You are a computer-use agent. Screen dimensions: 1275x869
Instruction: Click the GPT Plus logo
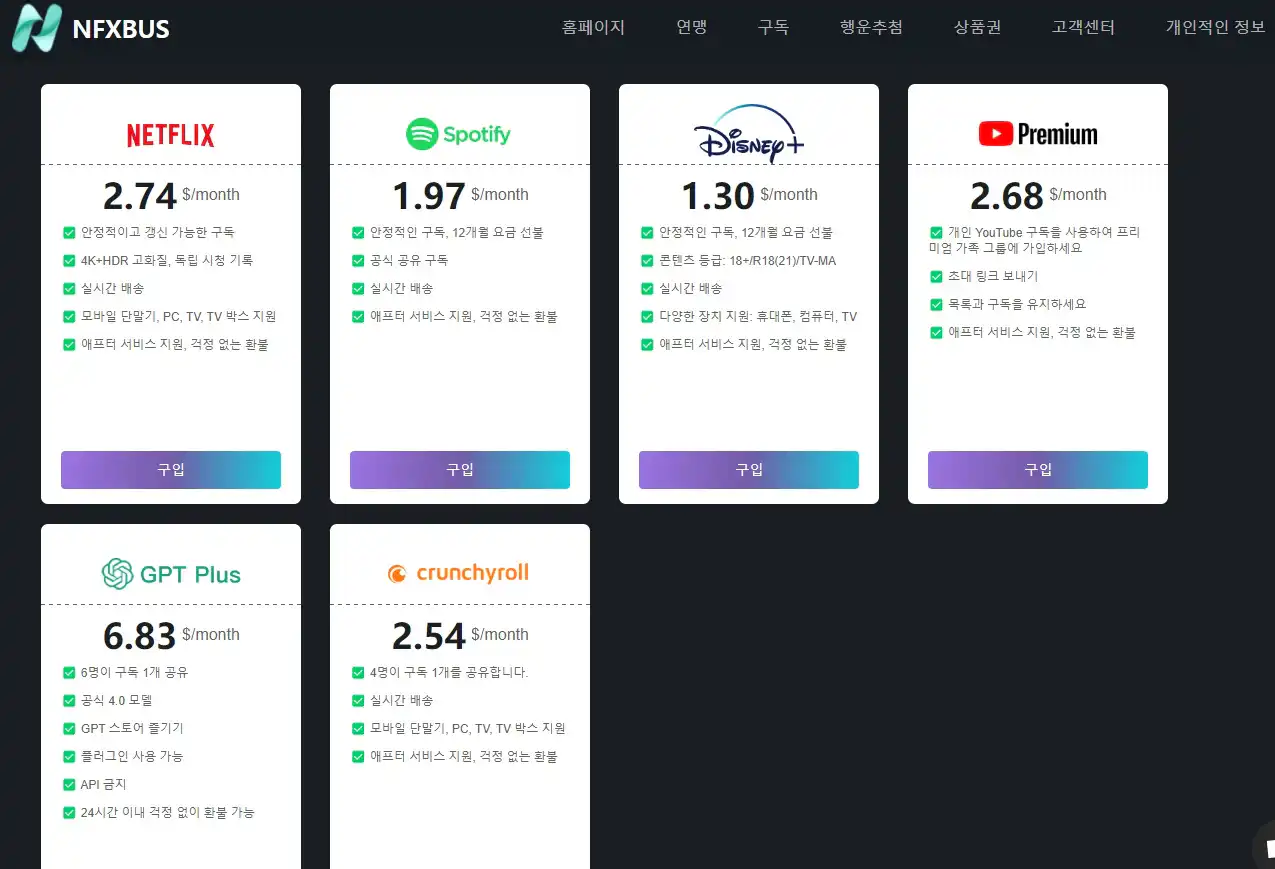point(171,574)
